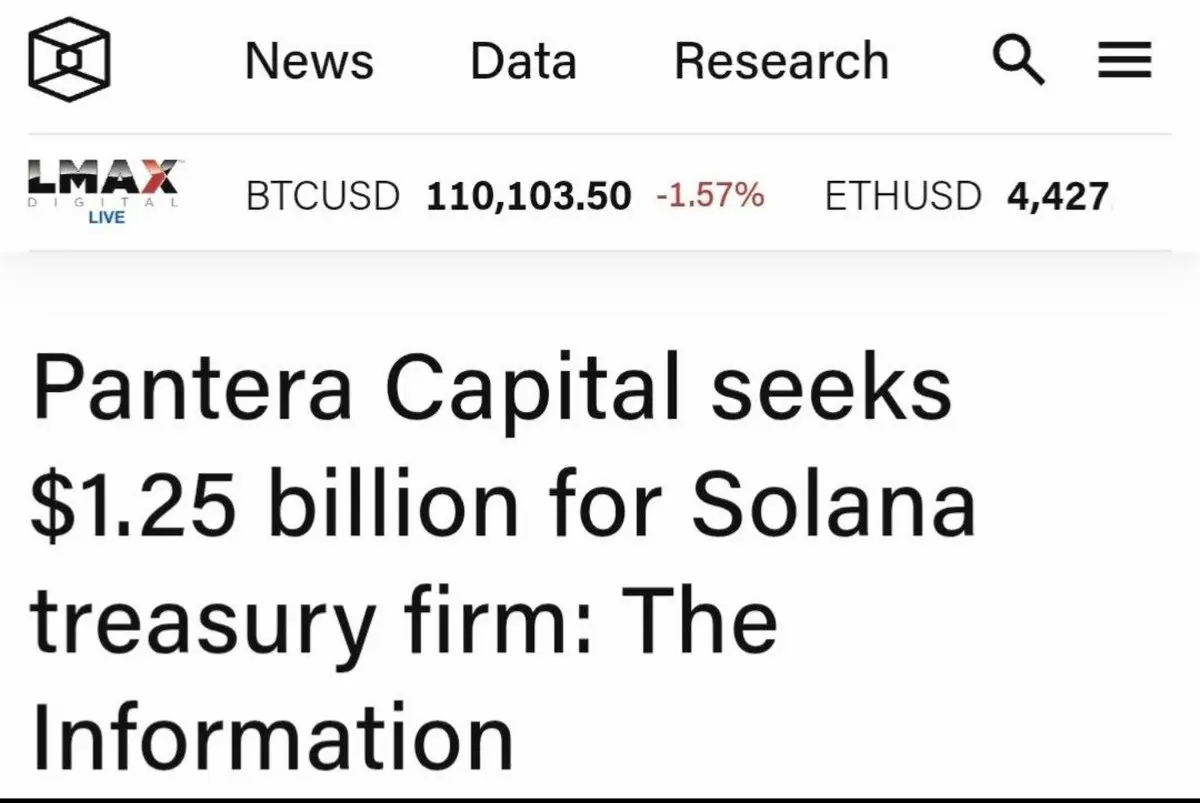Open the Research menu item
The image size is (1200, 803).
[x=781, y=61]
